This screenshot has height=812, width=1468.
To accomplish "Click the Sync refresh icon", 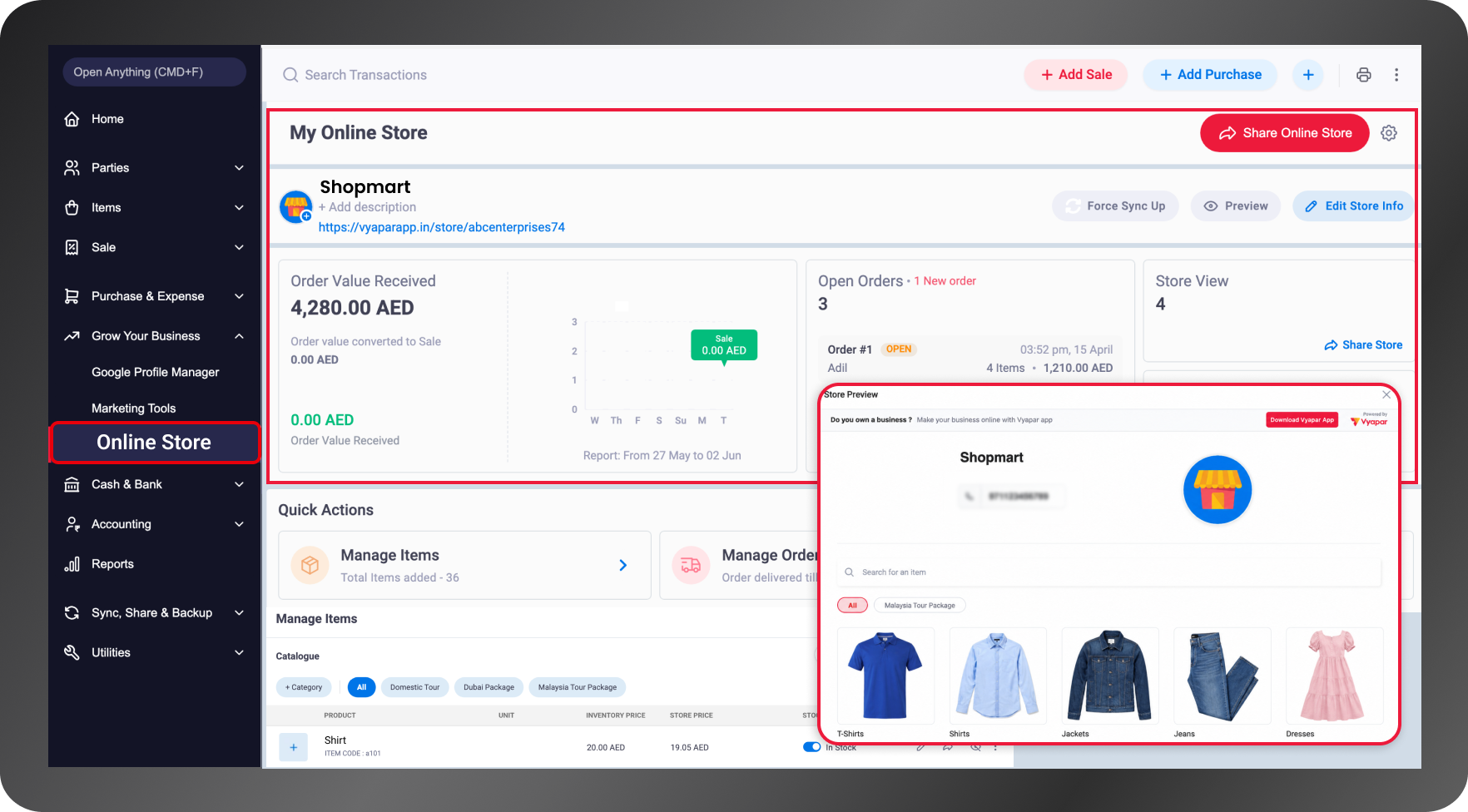I will (x=72, y=613).
